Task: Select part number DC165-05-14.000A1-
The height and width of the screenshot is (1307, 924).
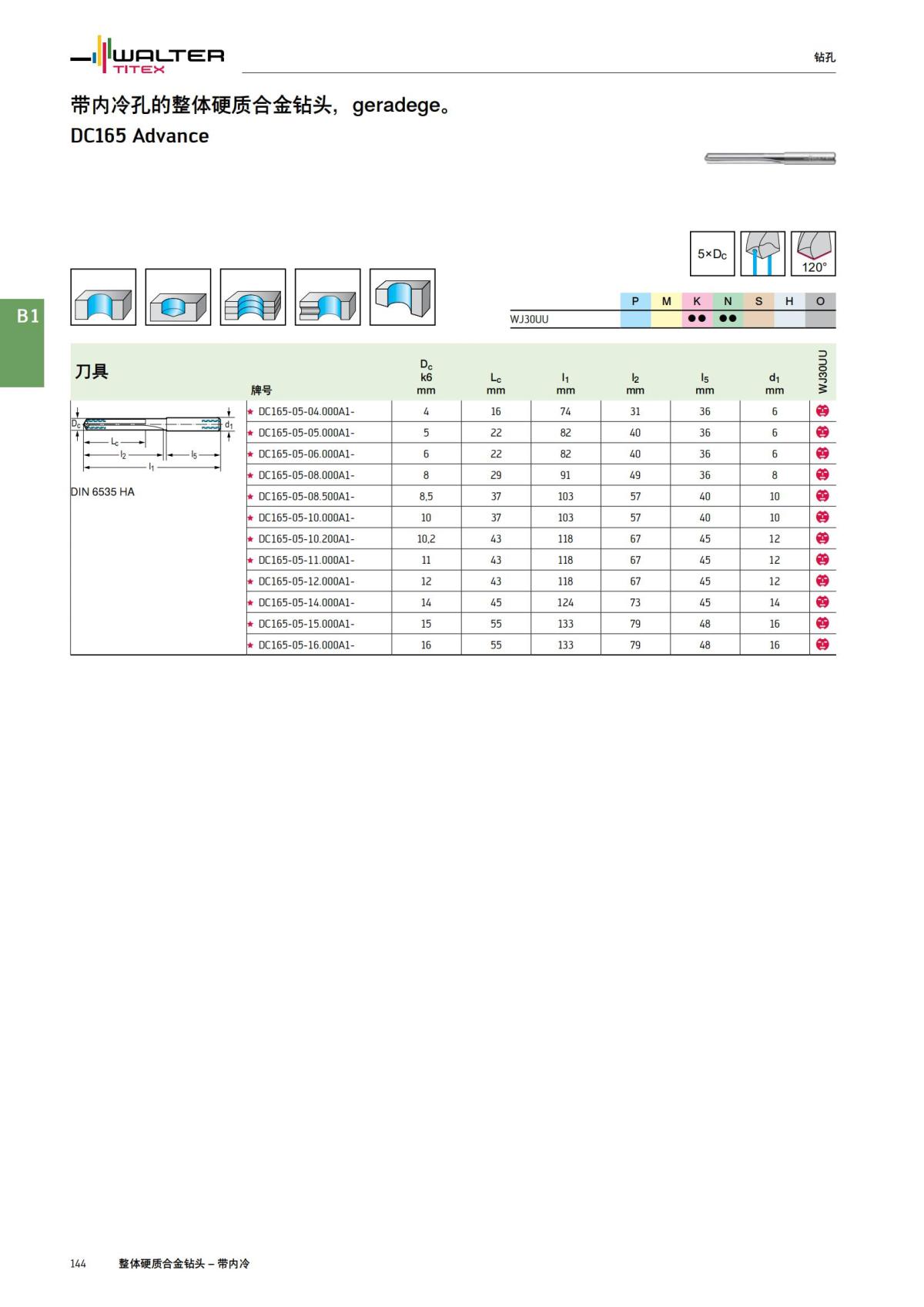Action: [306, 602]
